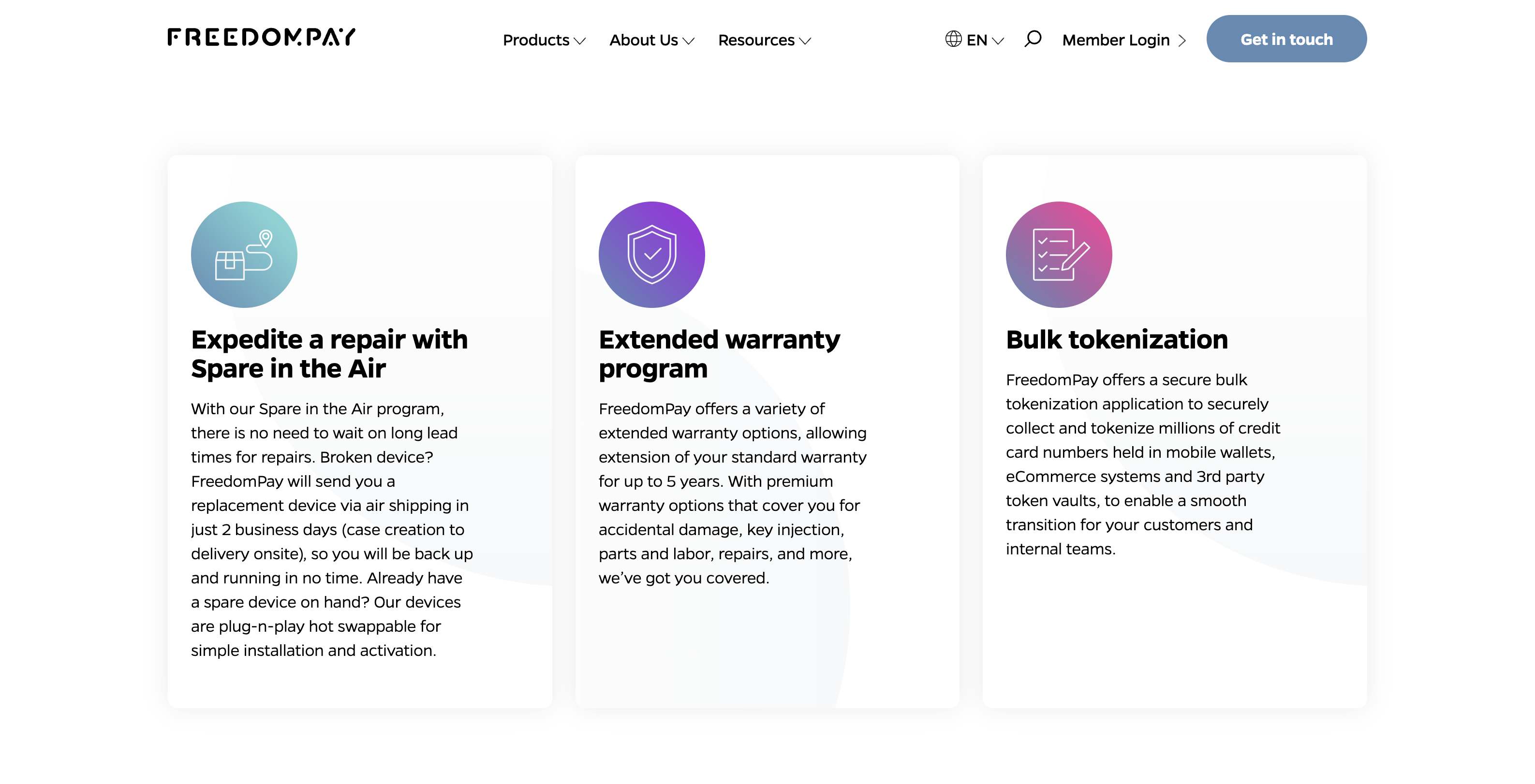
Task: Click the extended warranty description paragraph
Action: click(x=732, y=493)
